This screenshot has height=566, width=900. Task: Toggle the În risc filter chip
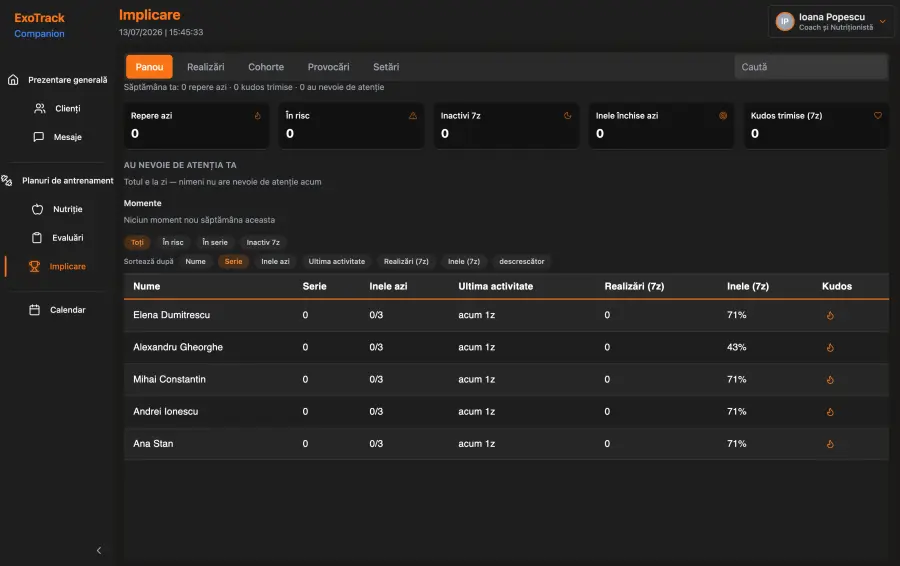173,243
